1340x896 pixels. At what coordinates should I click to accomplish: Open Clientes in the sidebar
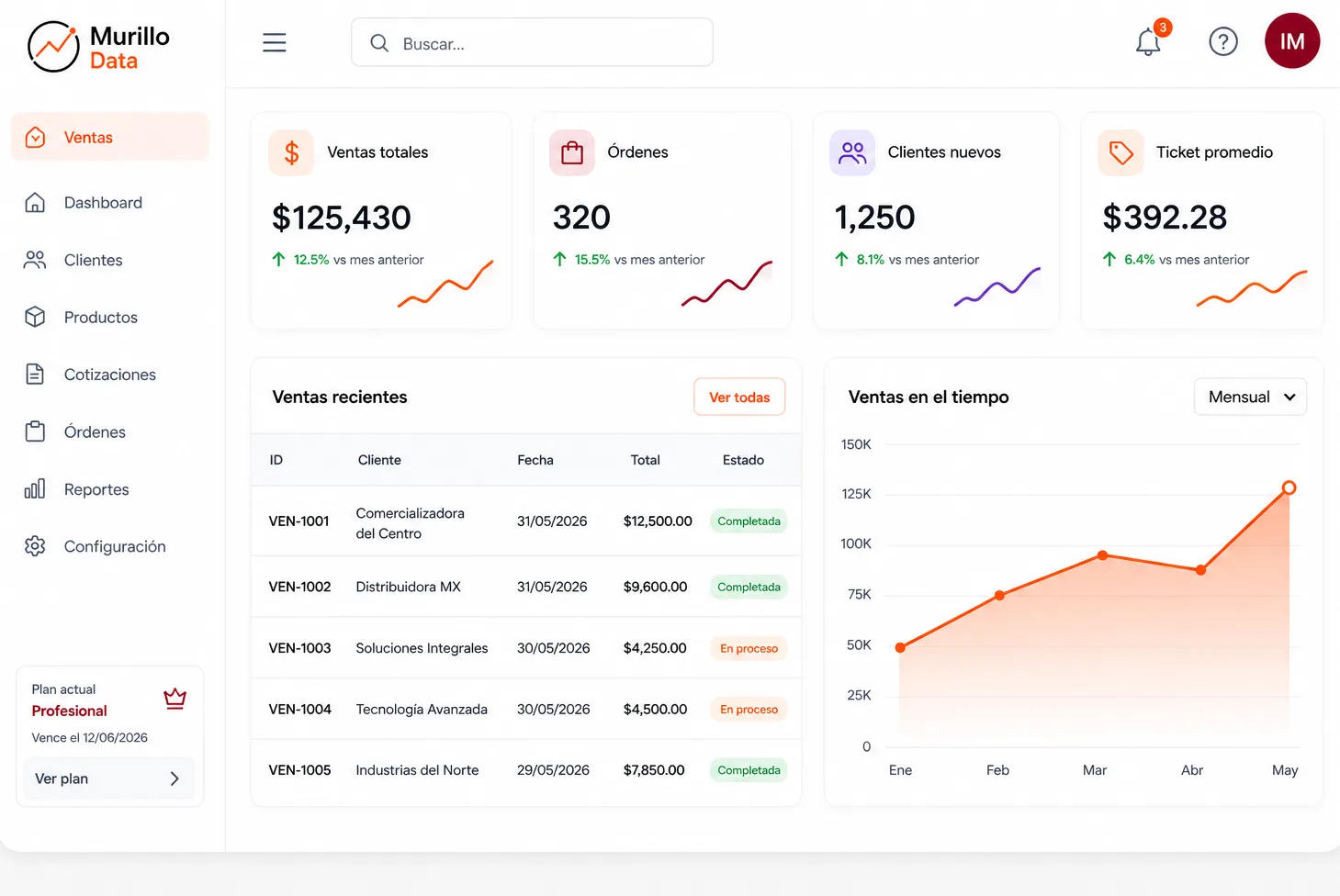93,260
